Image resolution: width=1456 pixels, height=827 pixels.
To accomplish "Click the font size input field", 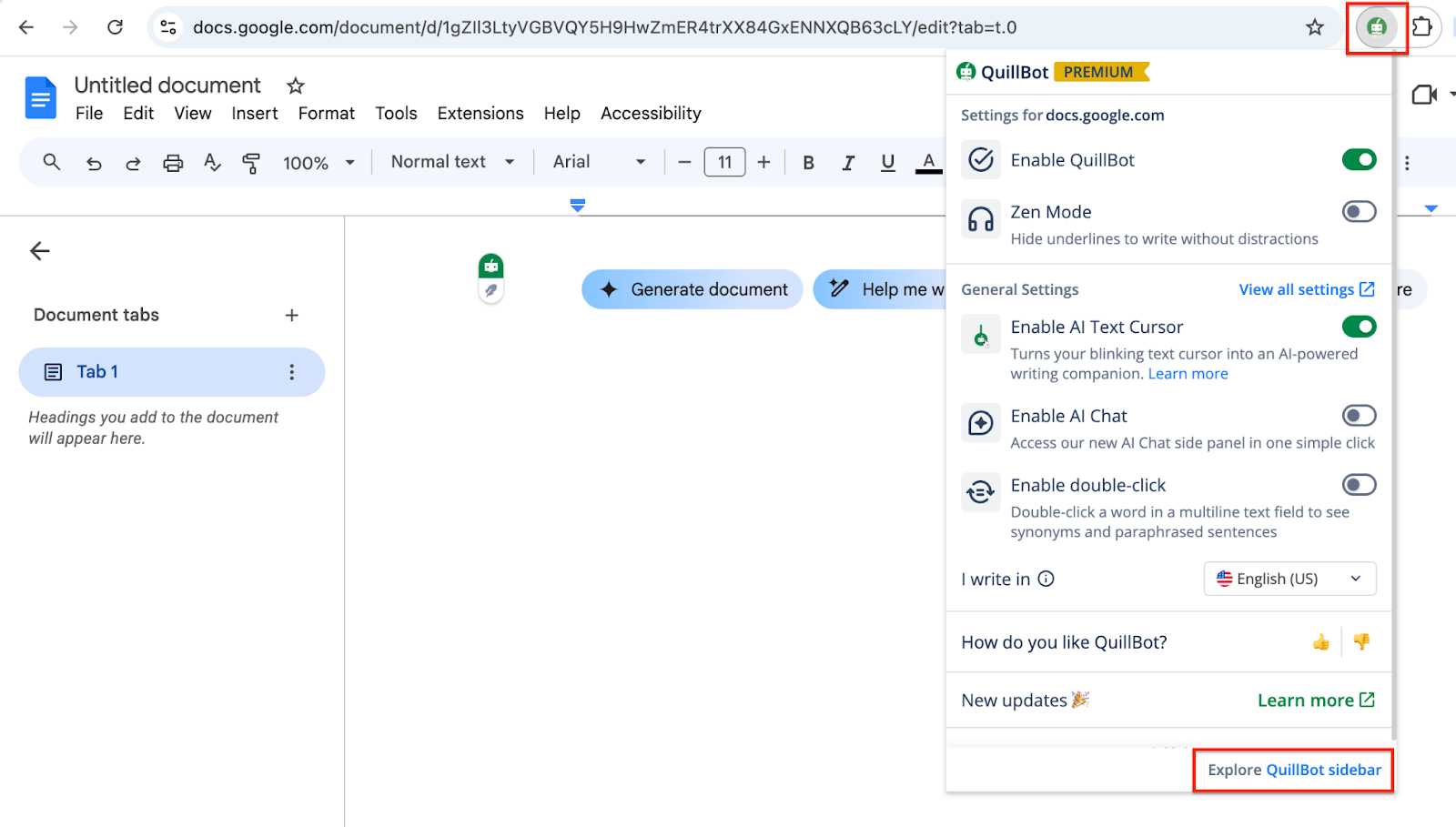I will tap(724, 162).
